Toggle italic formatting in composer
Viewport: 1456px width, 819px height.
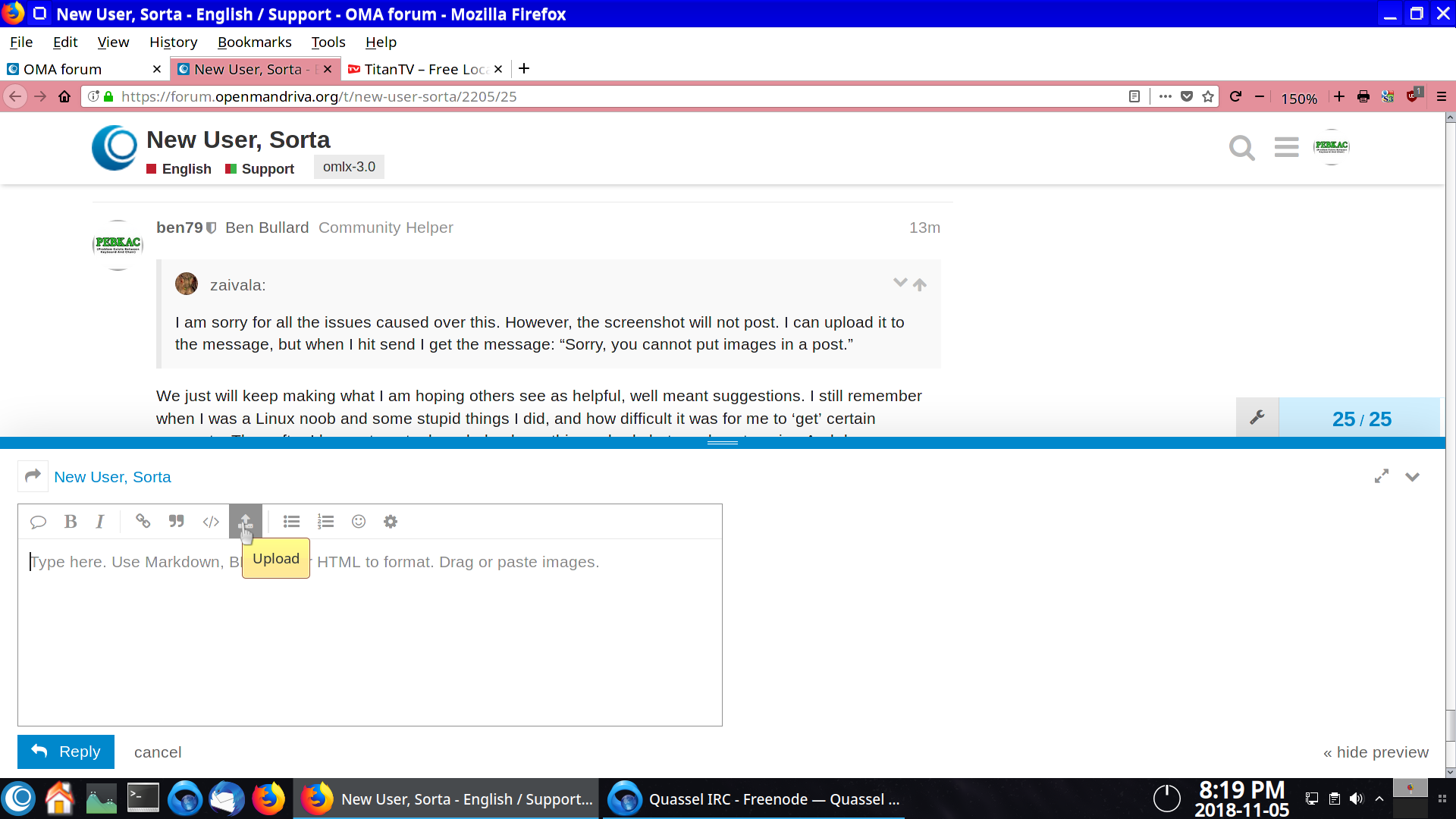(100, 522)
